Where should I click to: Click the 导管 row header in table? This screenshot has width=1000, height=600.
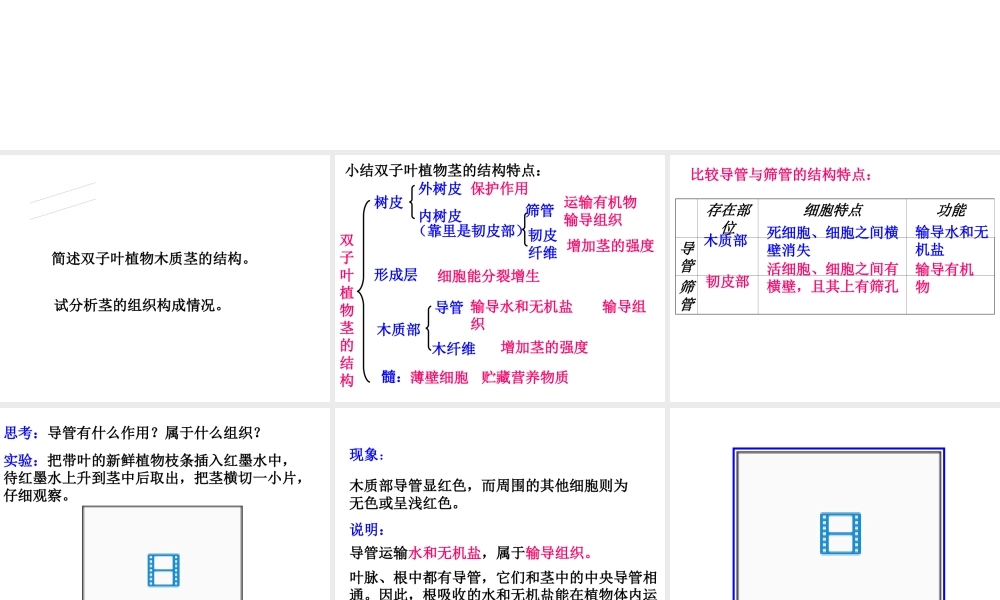pos(687,256)
